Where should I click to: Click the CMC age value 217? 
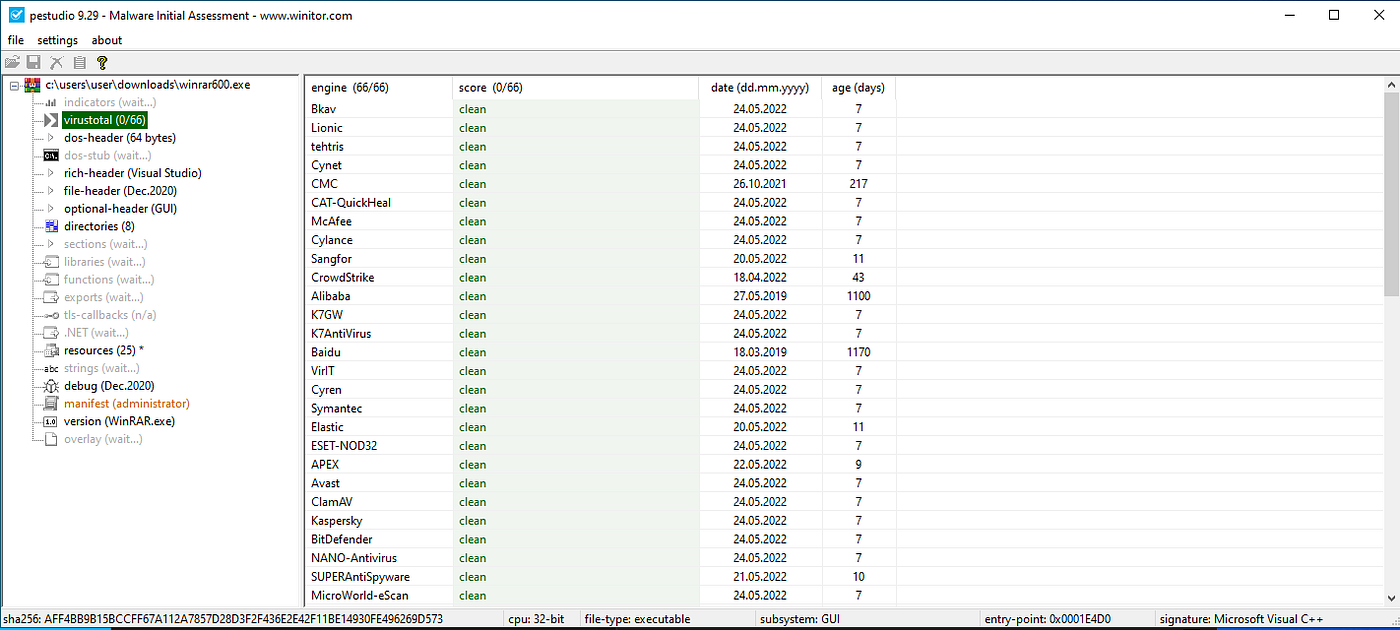point(858,184)
